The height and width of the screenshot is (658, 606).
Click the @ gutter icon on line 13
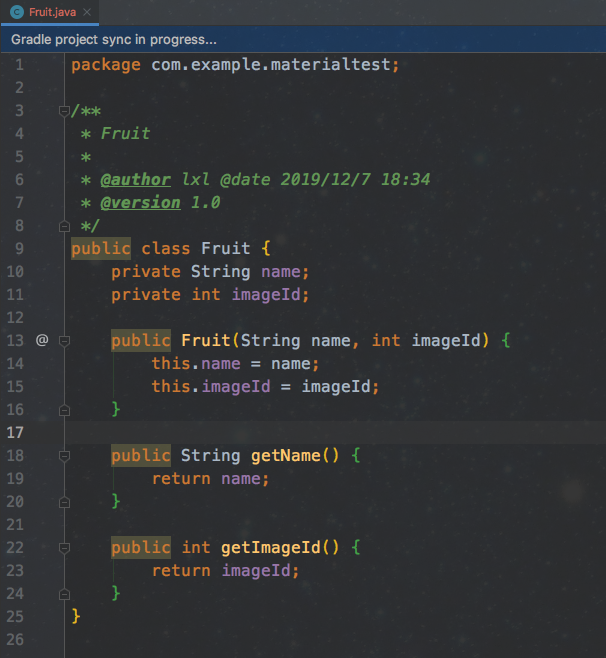(42, 340)
